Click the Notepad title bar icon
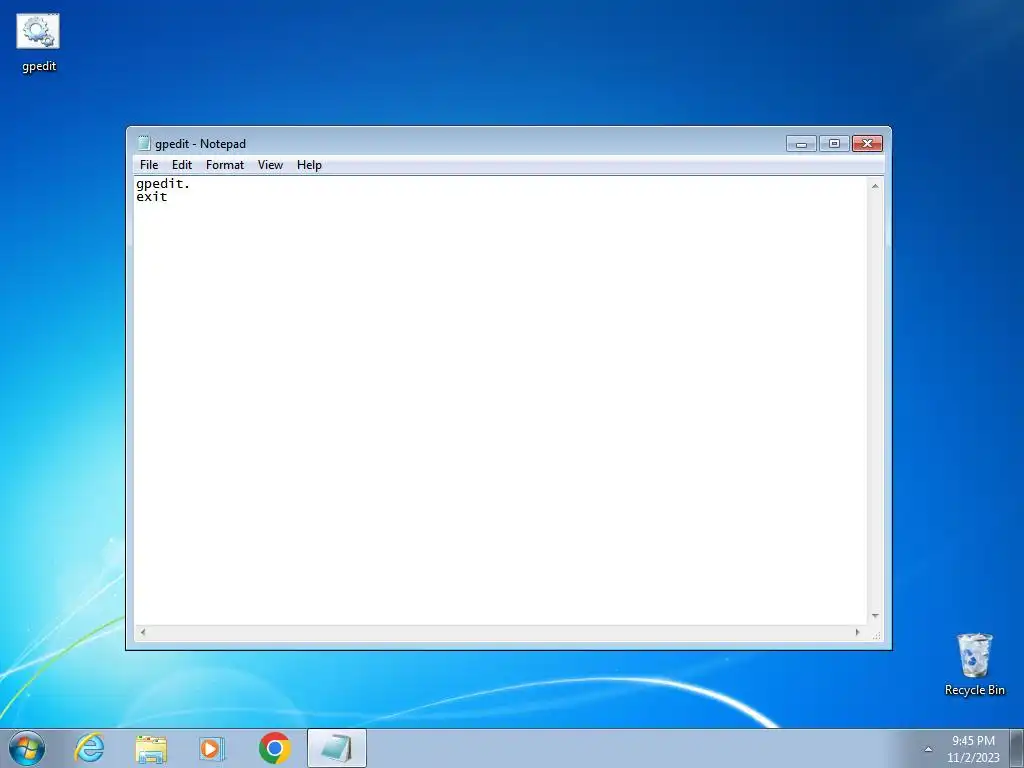 [x=144, y=143]
